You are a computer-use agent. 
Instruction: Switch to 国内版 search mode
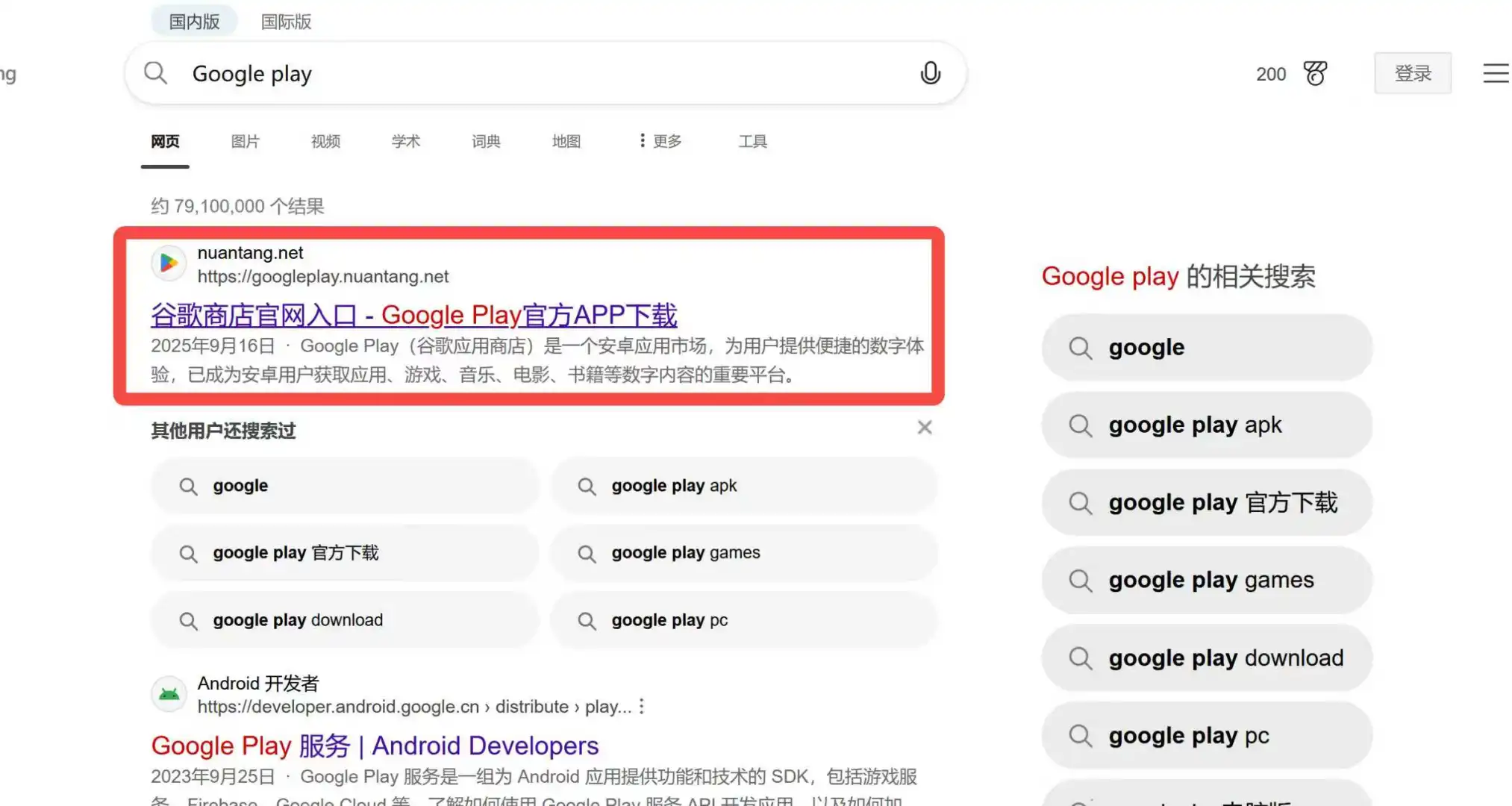click(x=194, y=22)
